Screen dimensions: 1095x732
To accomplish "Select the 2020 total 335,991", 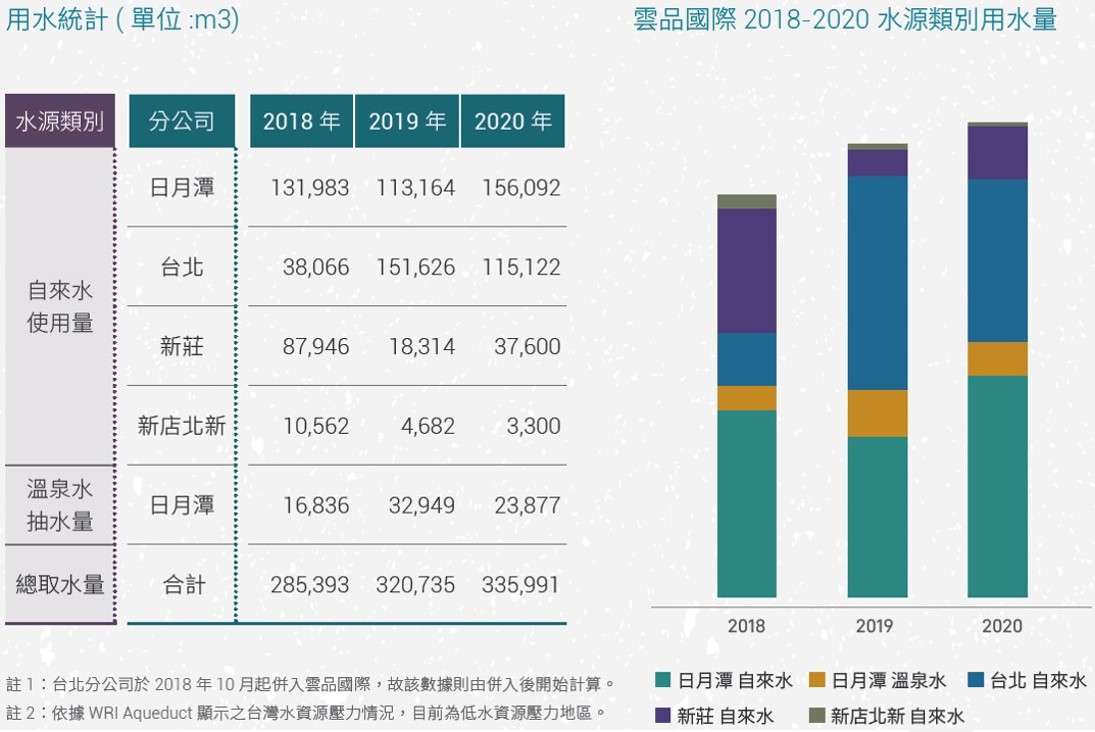I will tap(520, 584).
